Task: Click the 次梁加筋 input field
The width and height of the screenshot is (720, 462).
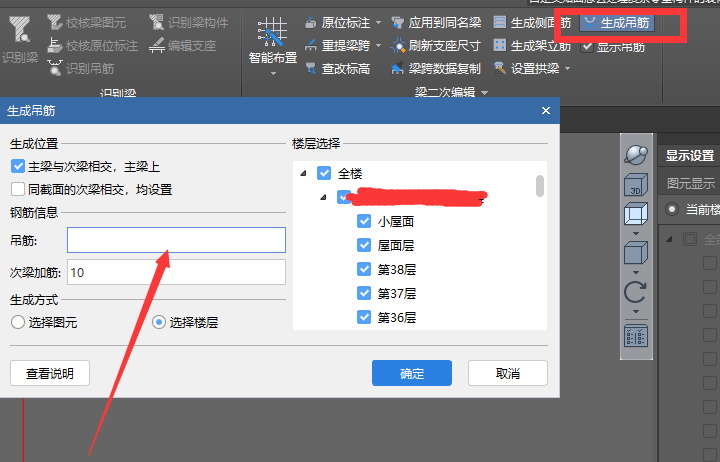Action: [176, 272]
